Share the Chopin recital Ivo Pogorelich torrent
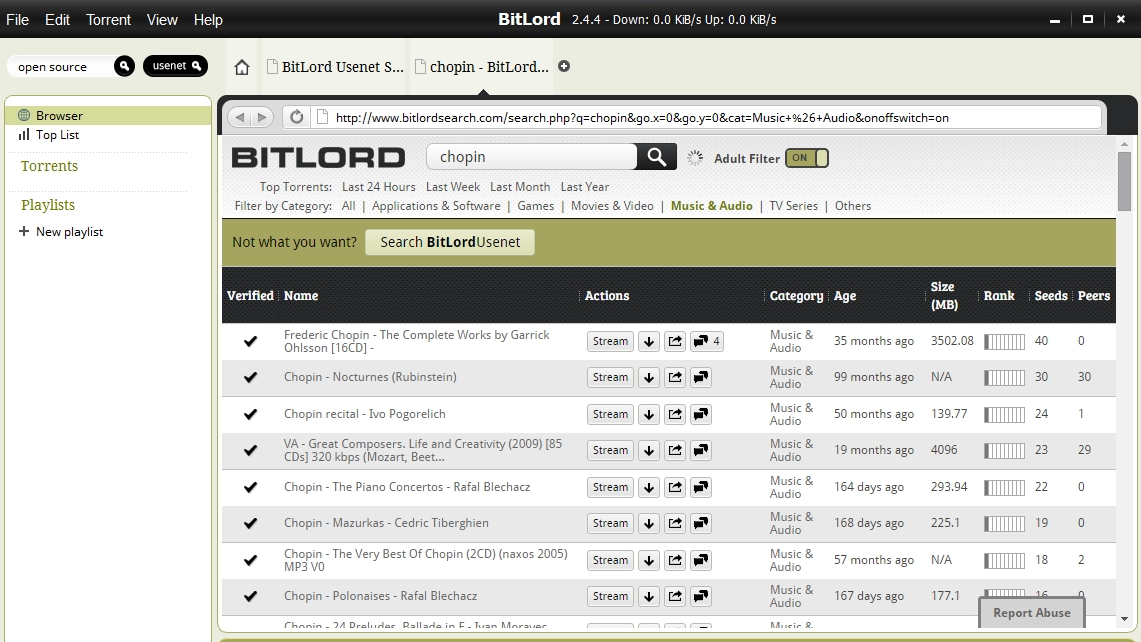Image resolution: width=1141 pixels, height=642 pixels. coord(675,414)
